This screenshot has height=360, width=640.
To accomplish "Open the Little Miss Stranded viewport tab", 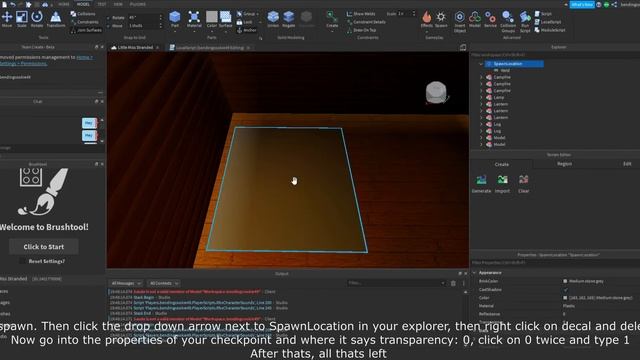I will point(135,48).
